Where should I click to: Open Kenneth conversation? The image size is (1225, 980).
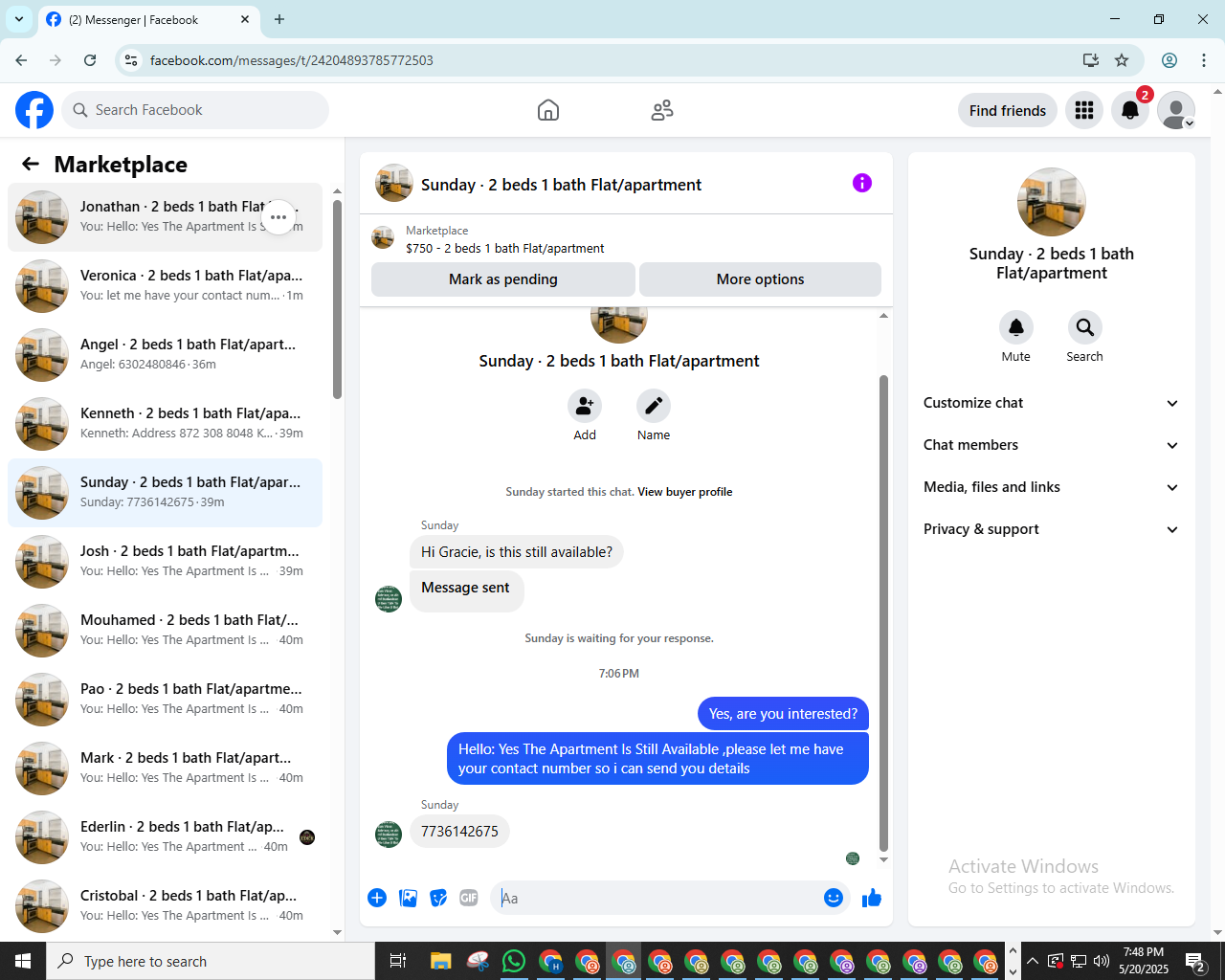[x=165, y=424]
